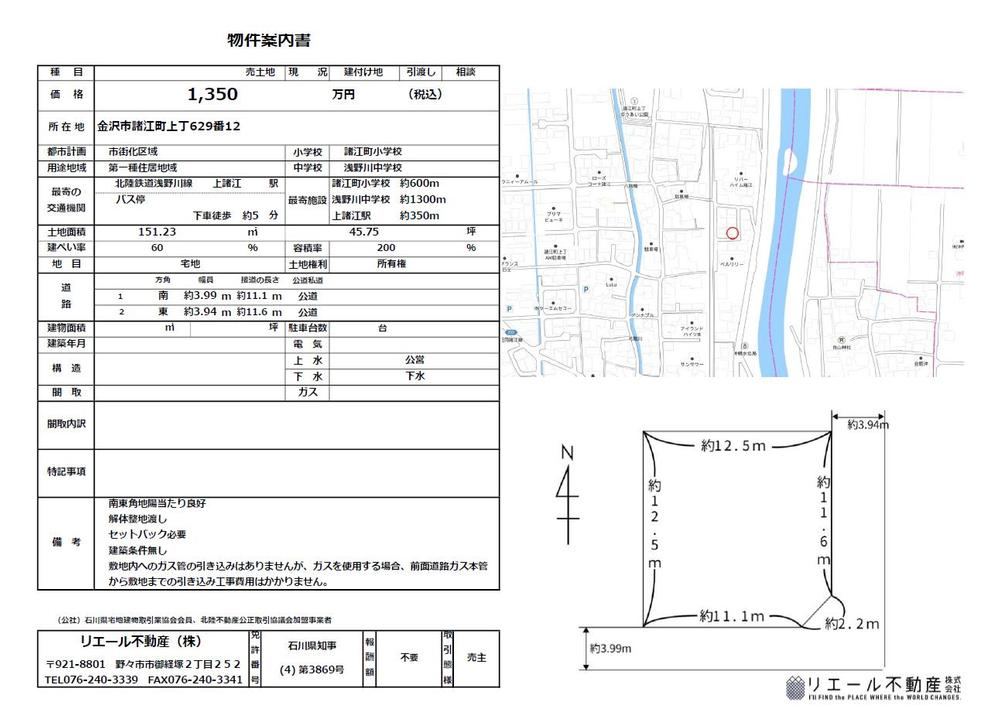The width and height of the screenshot is (1000, 707).
Task: Click the north arrow symbol beside the plot diagram
Action: 567,495
